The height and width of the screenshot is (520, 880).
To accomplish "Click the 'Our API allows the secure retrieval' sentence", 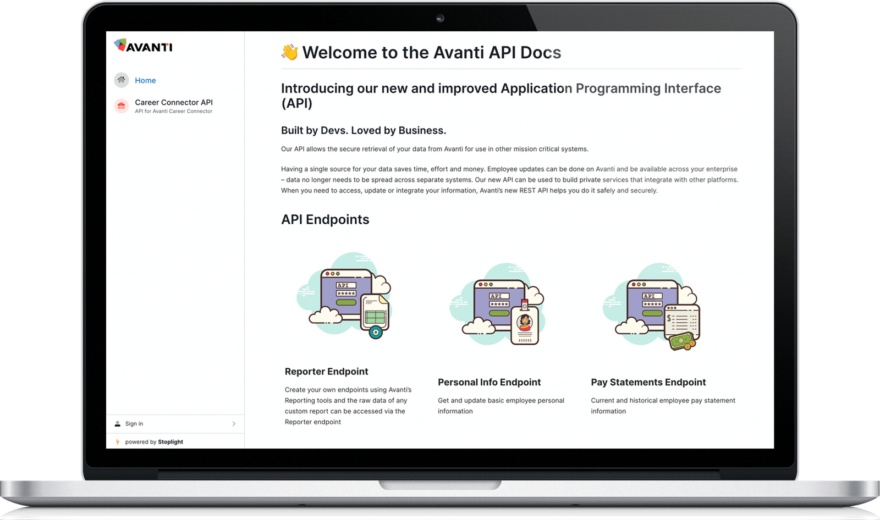I will pyautogui.click(x=434, y=149).
